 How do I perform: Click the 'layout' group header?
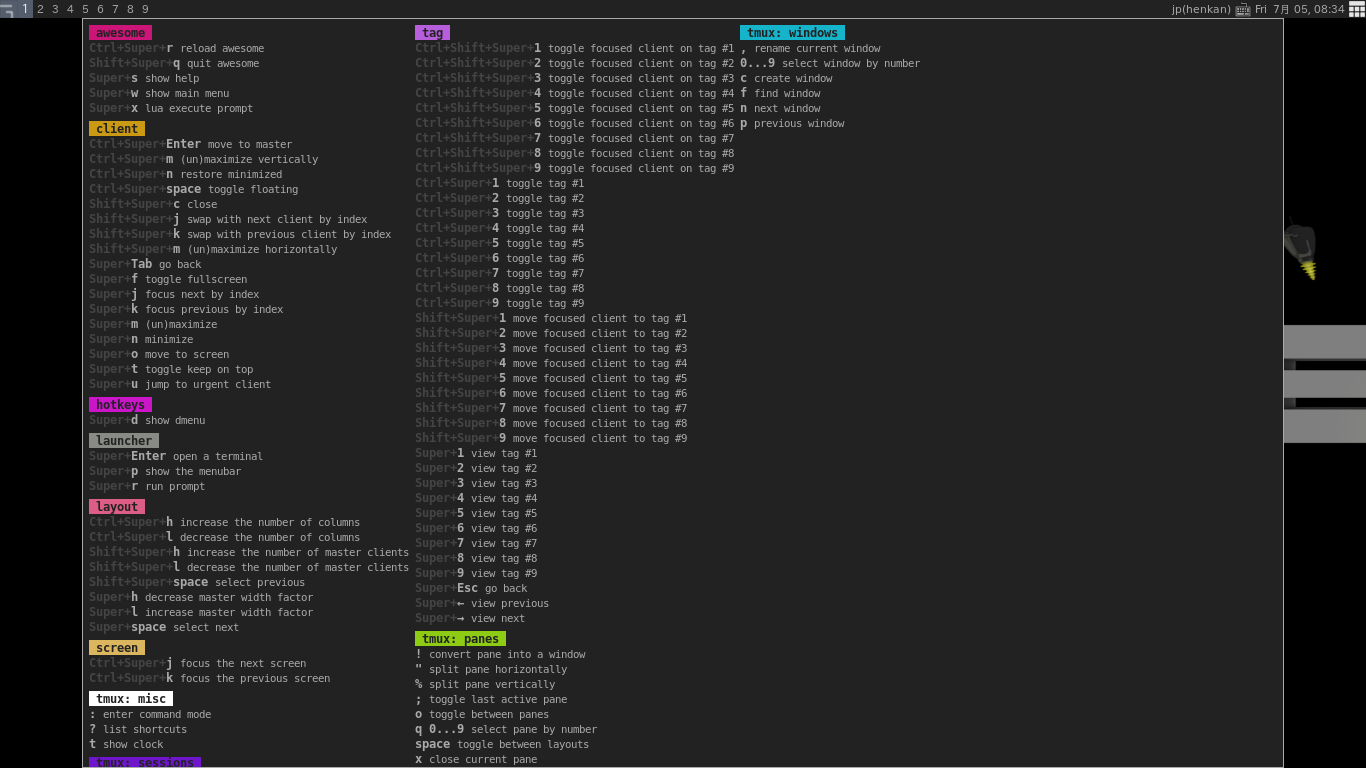click(117, 507)
